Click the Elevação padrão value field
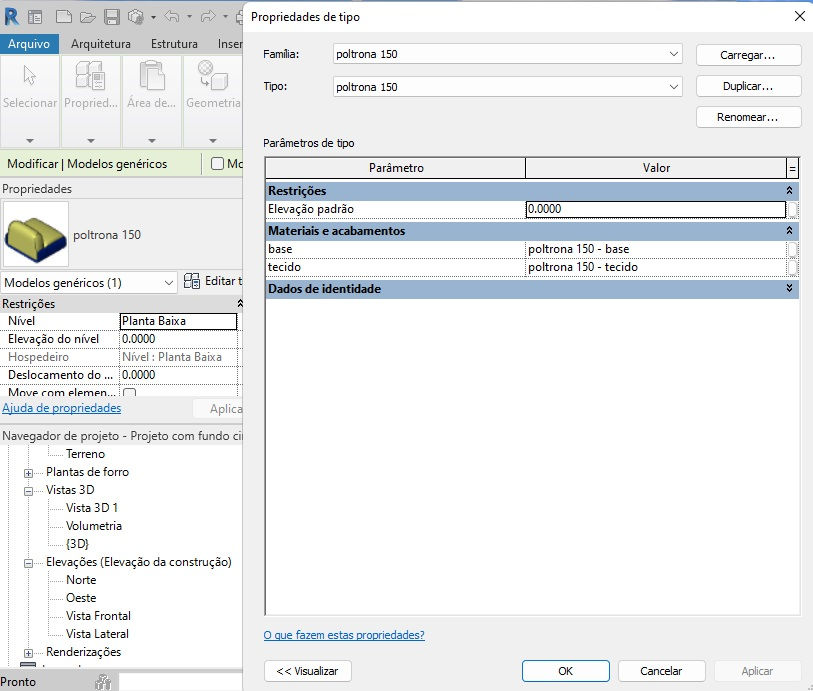 click(x=655, y=209)
